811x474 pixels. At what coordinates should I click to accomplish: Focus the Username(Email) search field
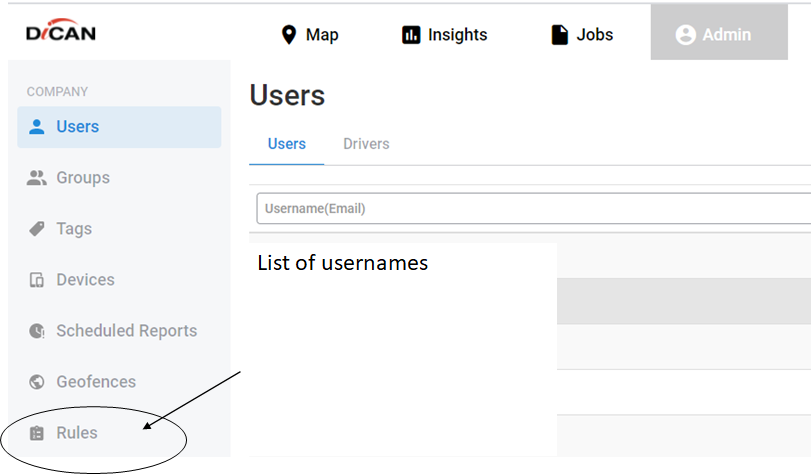(x=533, y=209)
